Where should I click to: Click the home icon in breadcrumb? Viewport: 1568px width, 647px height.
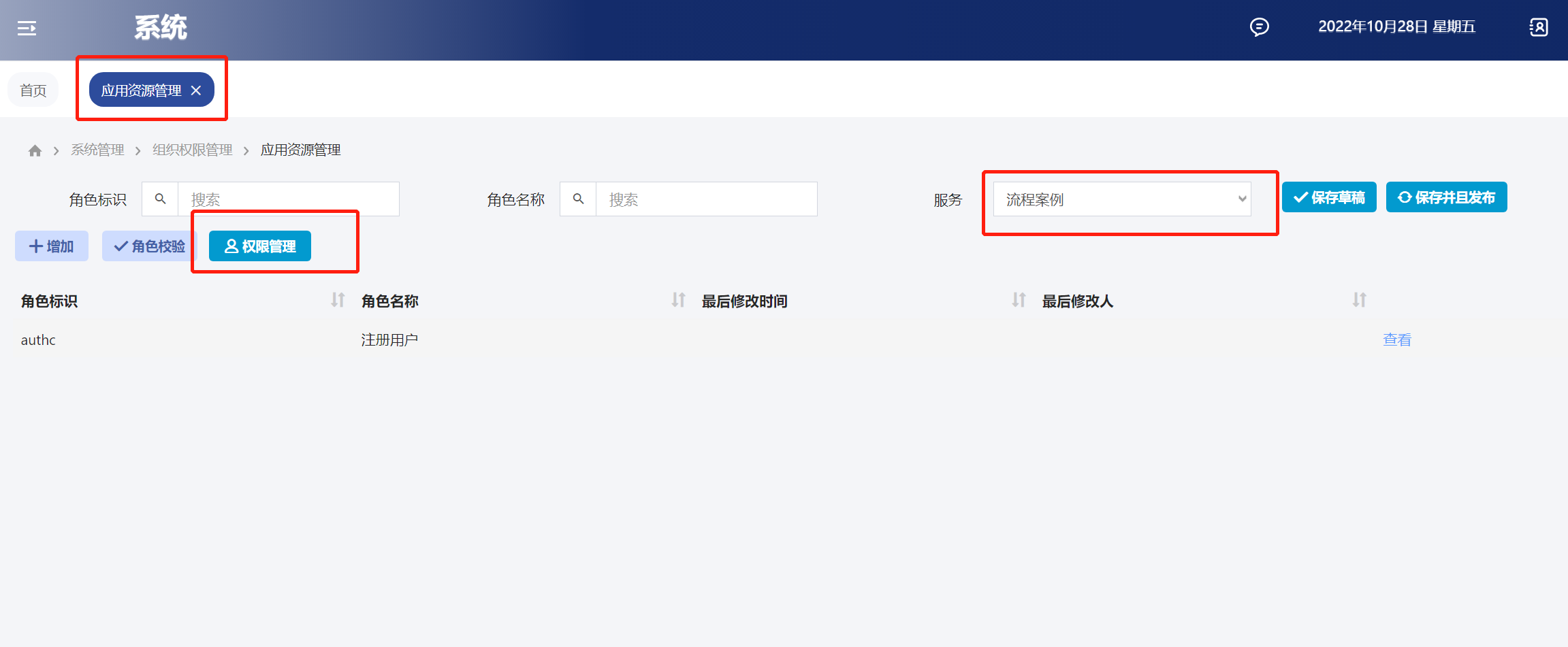point(35,150)
